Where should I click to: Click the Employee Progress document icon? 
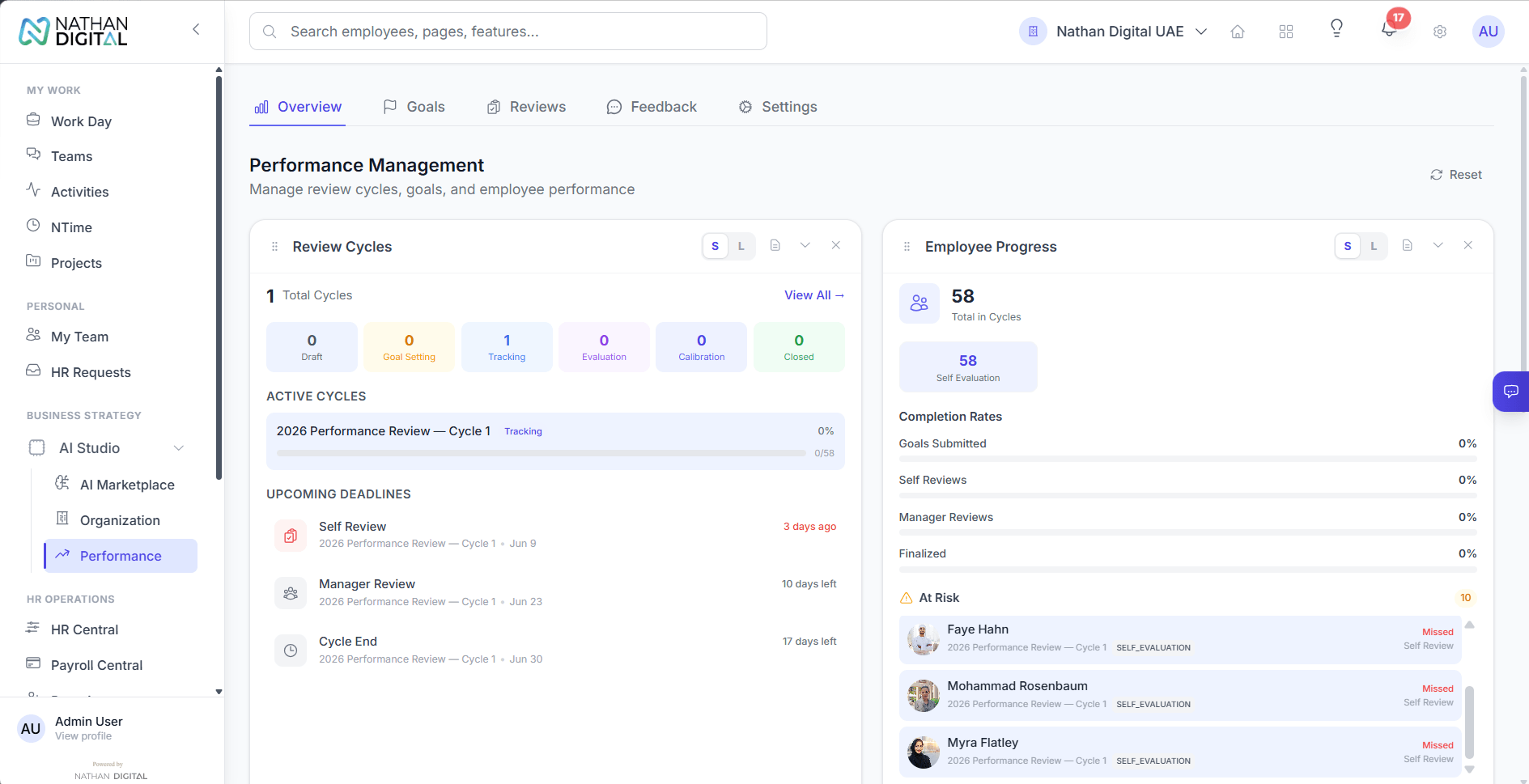point(1408,245)
